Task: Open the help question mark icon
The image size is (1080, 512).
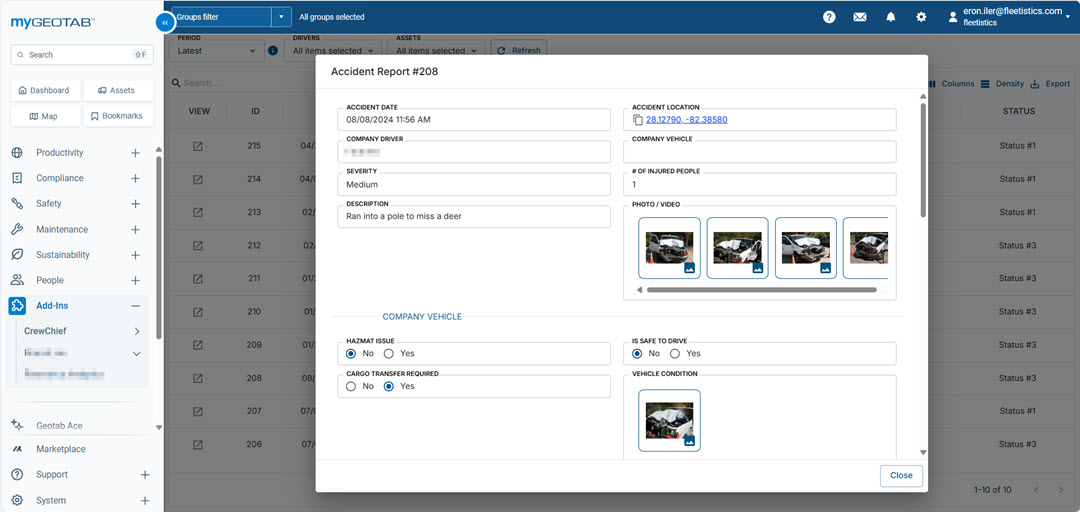Action: pos(829,17)
